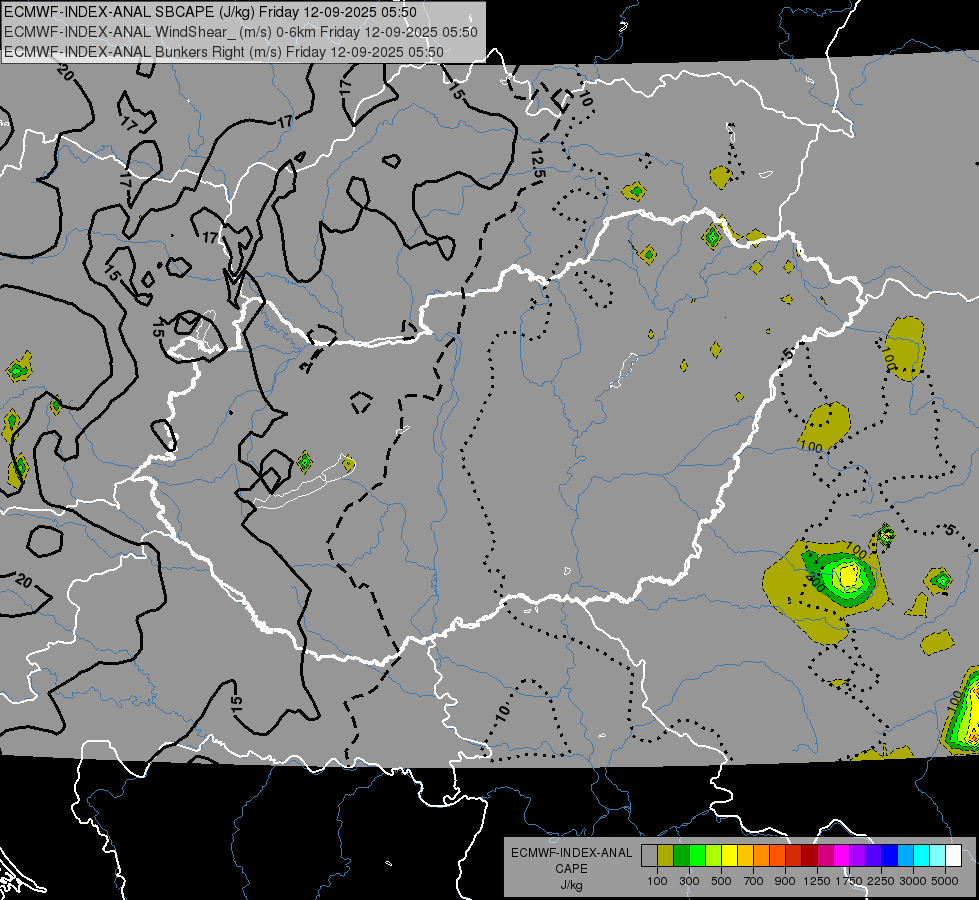Click the WindShear 0-6km title line

pyautogui.click(x=241, y=32)
